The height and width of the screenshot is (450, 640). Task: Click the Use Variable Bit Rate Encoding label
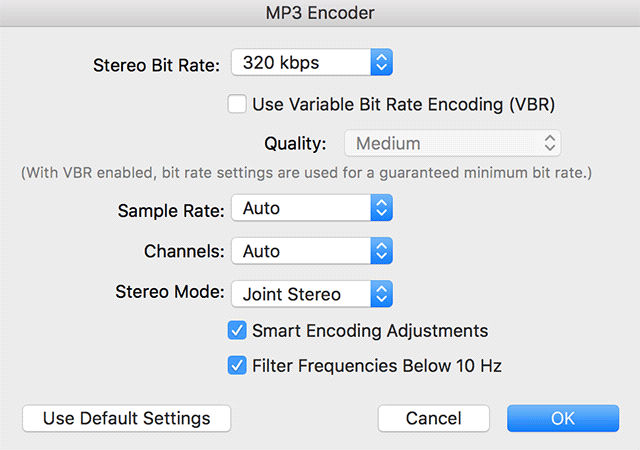403,103
